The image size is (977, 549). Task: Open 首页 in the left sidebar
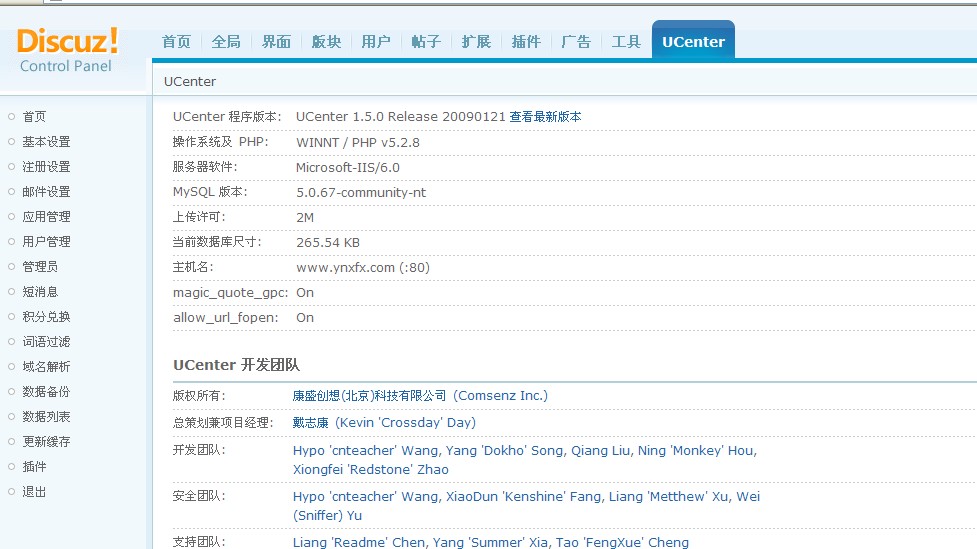(34, 117)
